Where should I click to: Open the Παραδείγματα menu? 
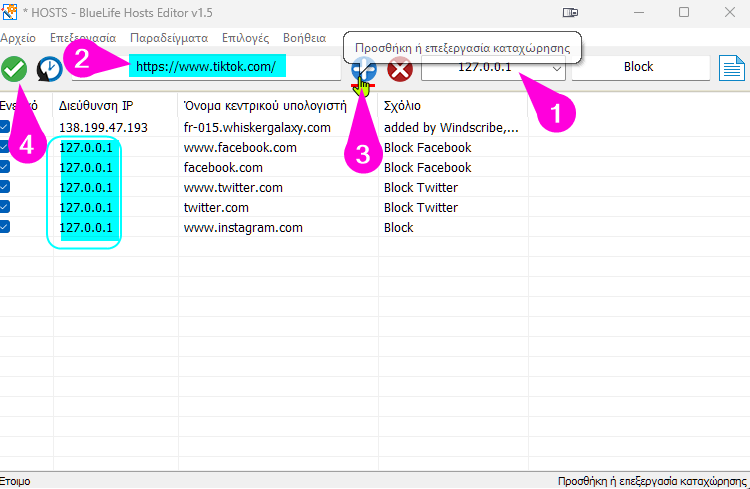[x=169, y=38]
